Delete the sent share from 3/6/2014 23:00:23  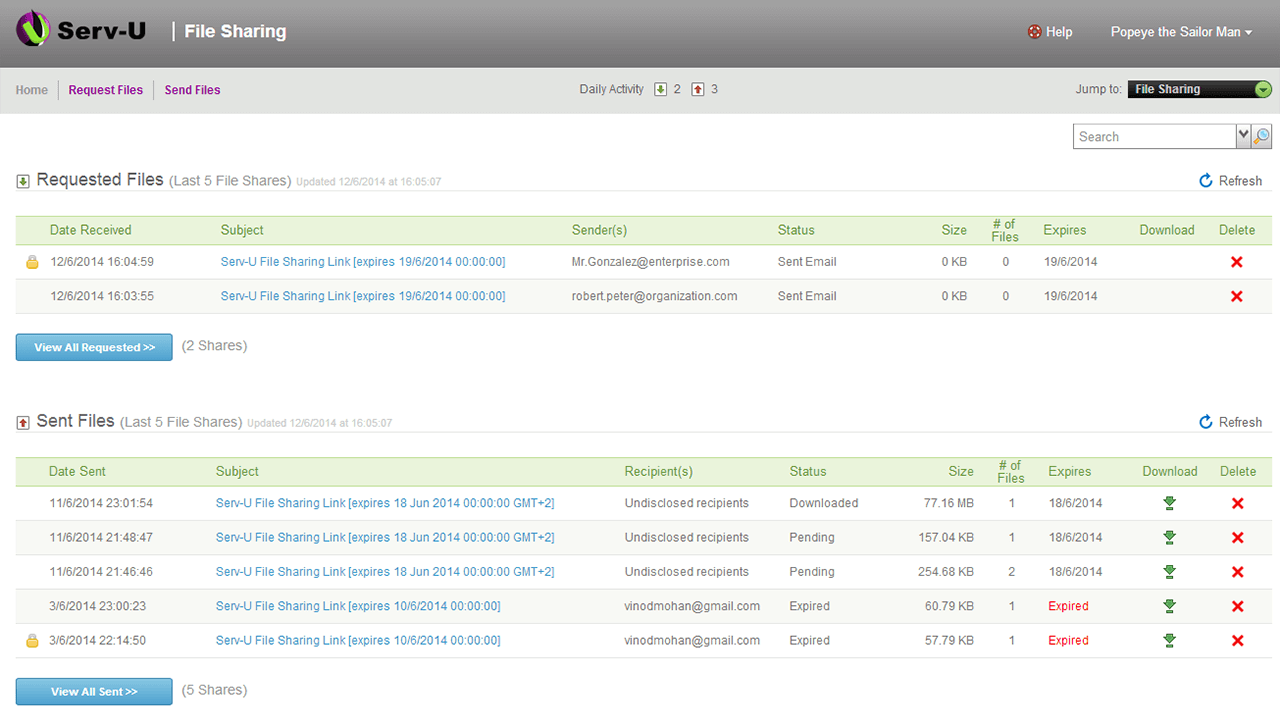(x=1238, y=606)
